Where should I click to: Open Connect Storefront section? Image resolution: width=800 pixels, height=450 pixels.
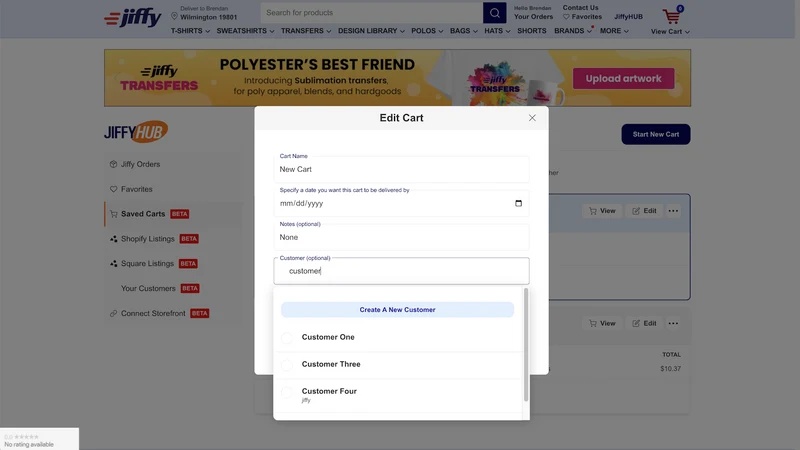tap(153, 313)
